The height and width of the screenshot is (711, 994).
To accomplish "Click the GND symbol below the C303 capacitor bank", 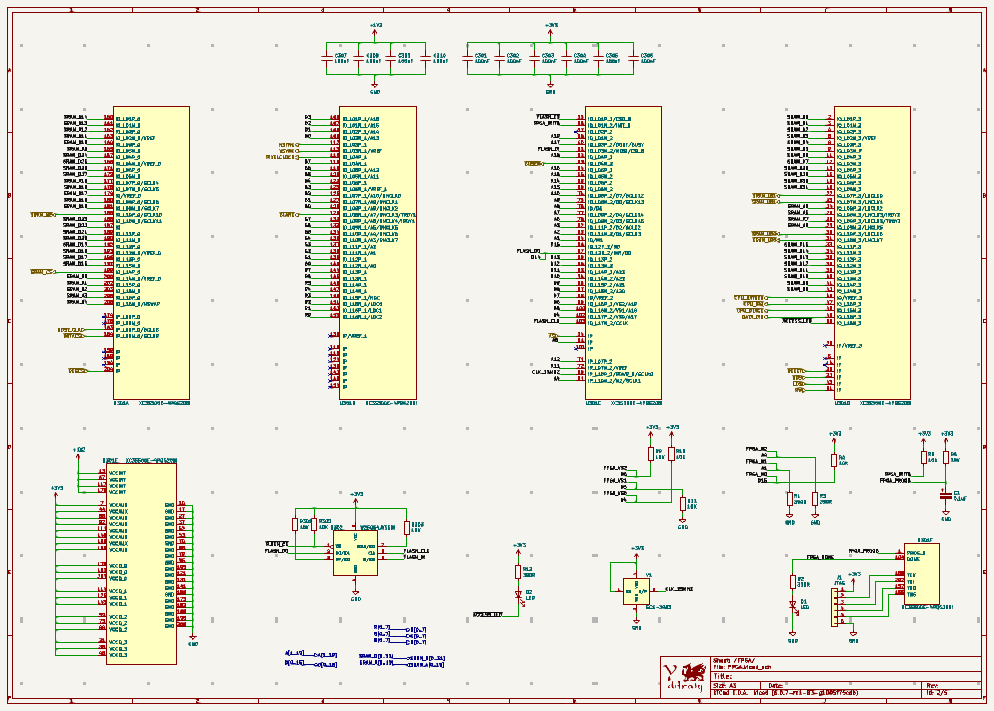I will pyautogui.click(x=550, y=87).
